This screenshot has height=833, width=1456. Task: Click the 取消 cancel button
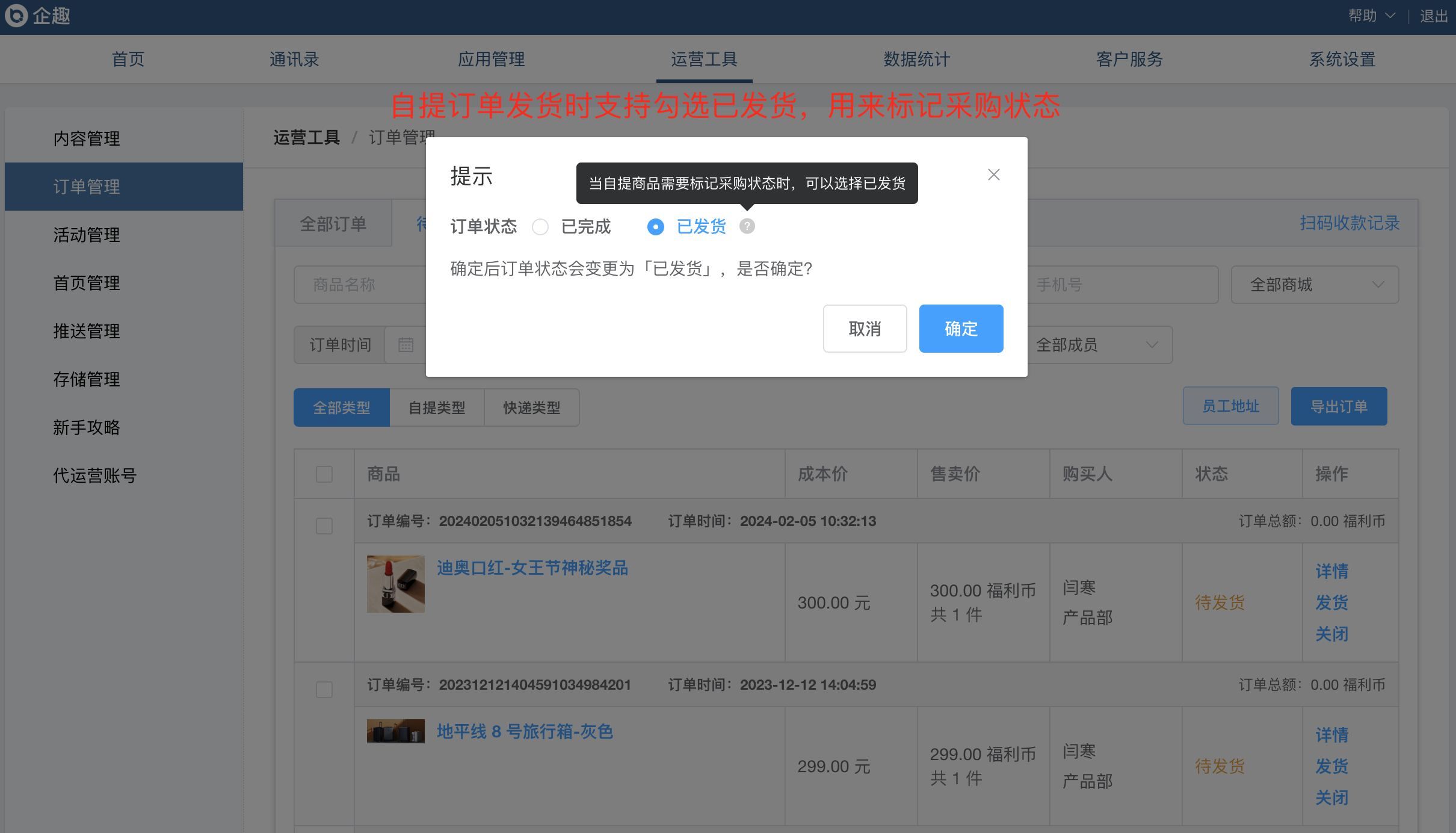pyautogui.click(x=865, y=329)
